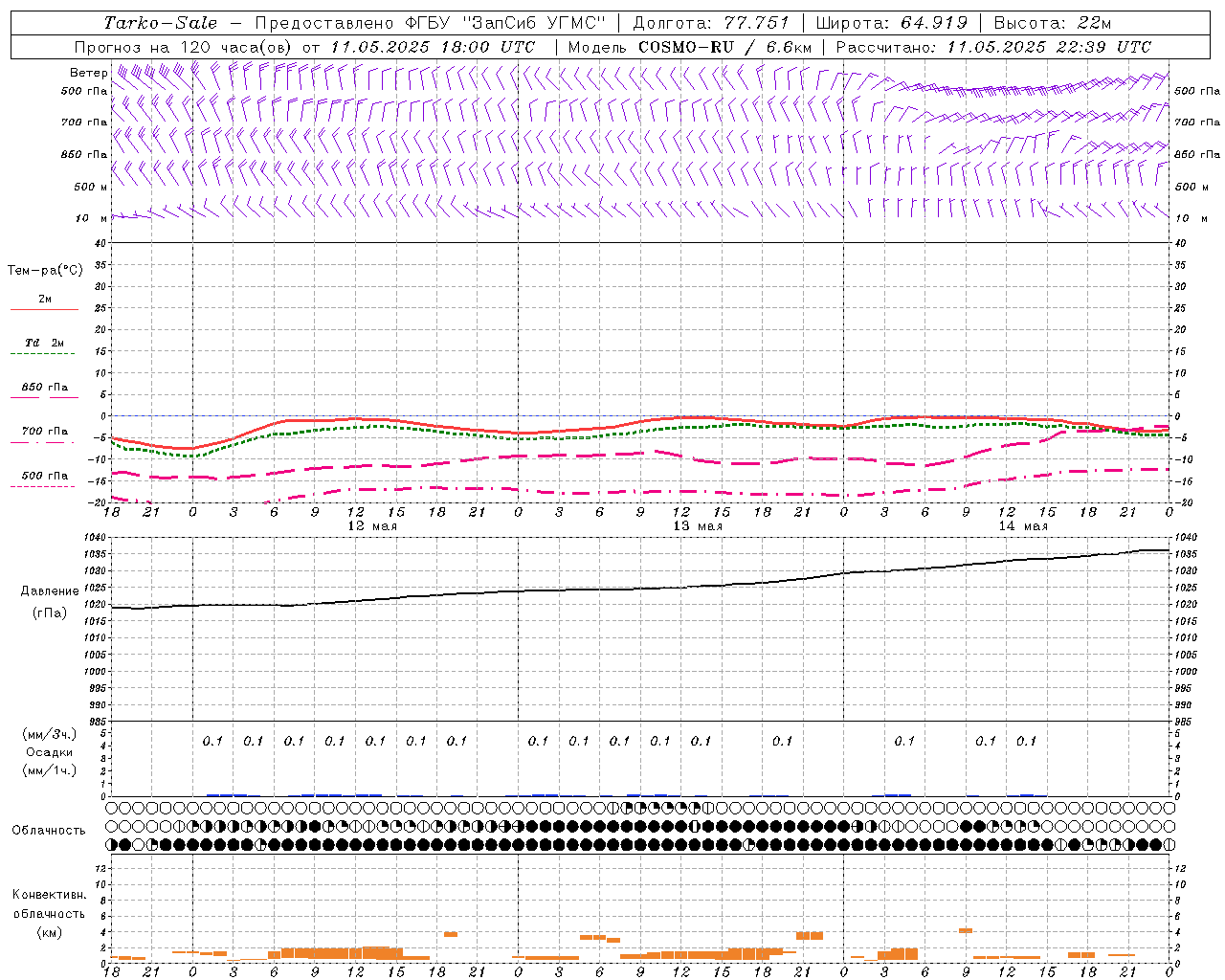The height and width of the screenshot is (980, 1225).
Task: Click the (мм/3ч.) precipitation unit label
Action: coord(50,734)
